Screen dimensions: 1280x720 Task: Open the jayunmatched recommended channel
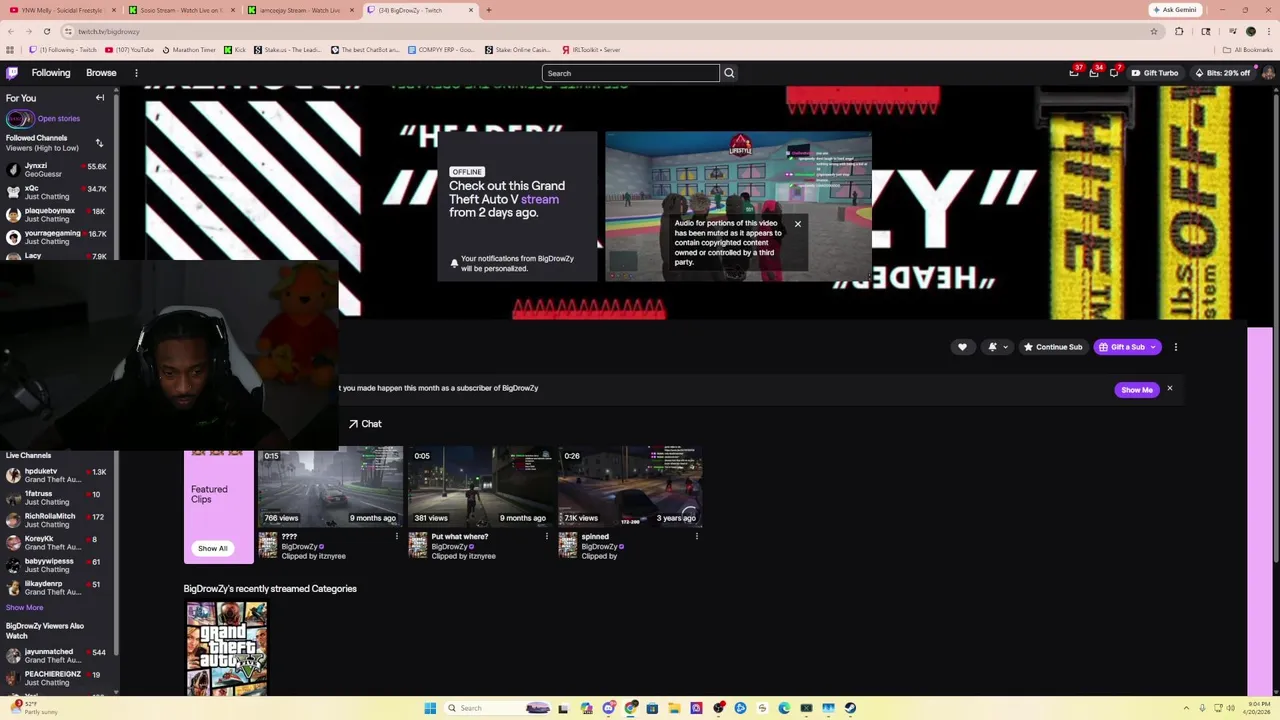click(56, 656)
